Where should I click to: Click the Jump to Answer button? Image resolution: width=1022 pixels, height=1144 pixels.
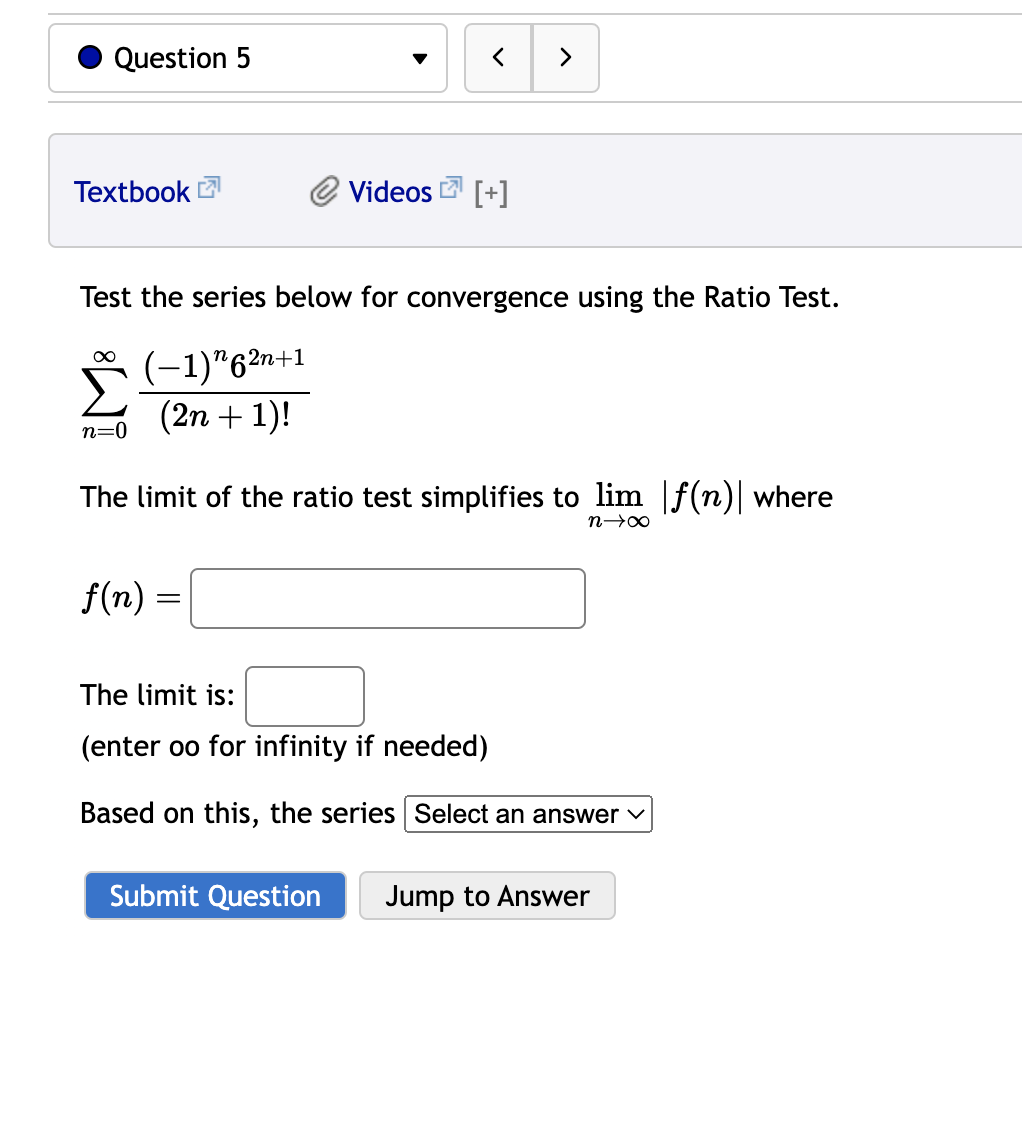(x=487, y=895)
